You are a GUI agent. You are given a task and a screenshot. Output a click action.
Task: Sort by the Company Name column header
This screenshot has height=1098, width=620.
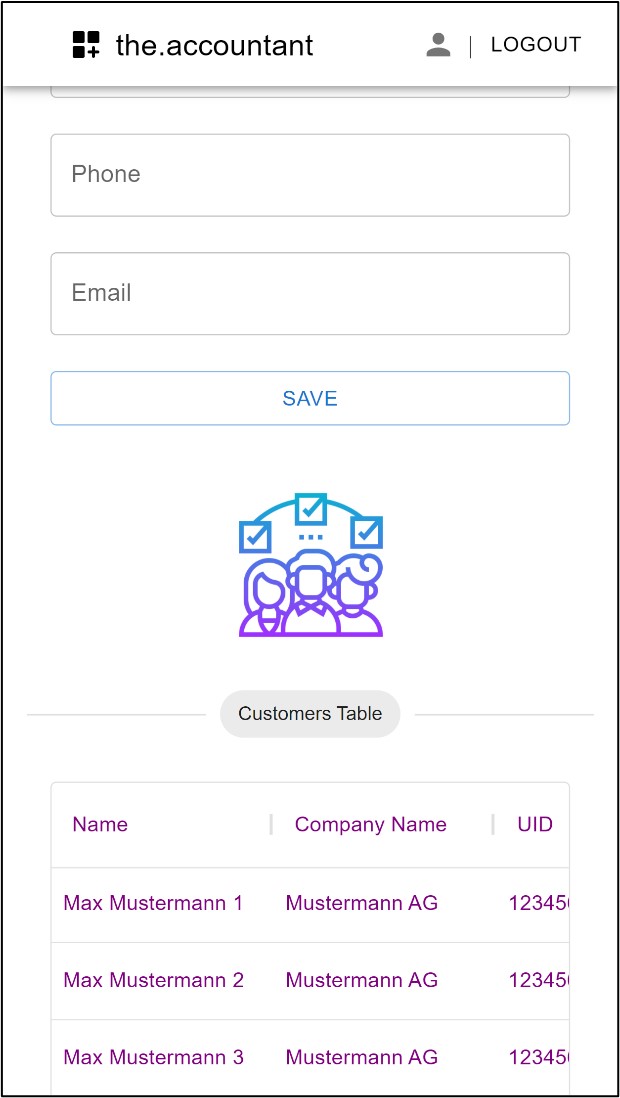pyautogui.click(x=371, y=824)
